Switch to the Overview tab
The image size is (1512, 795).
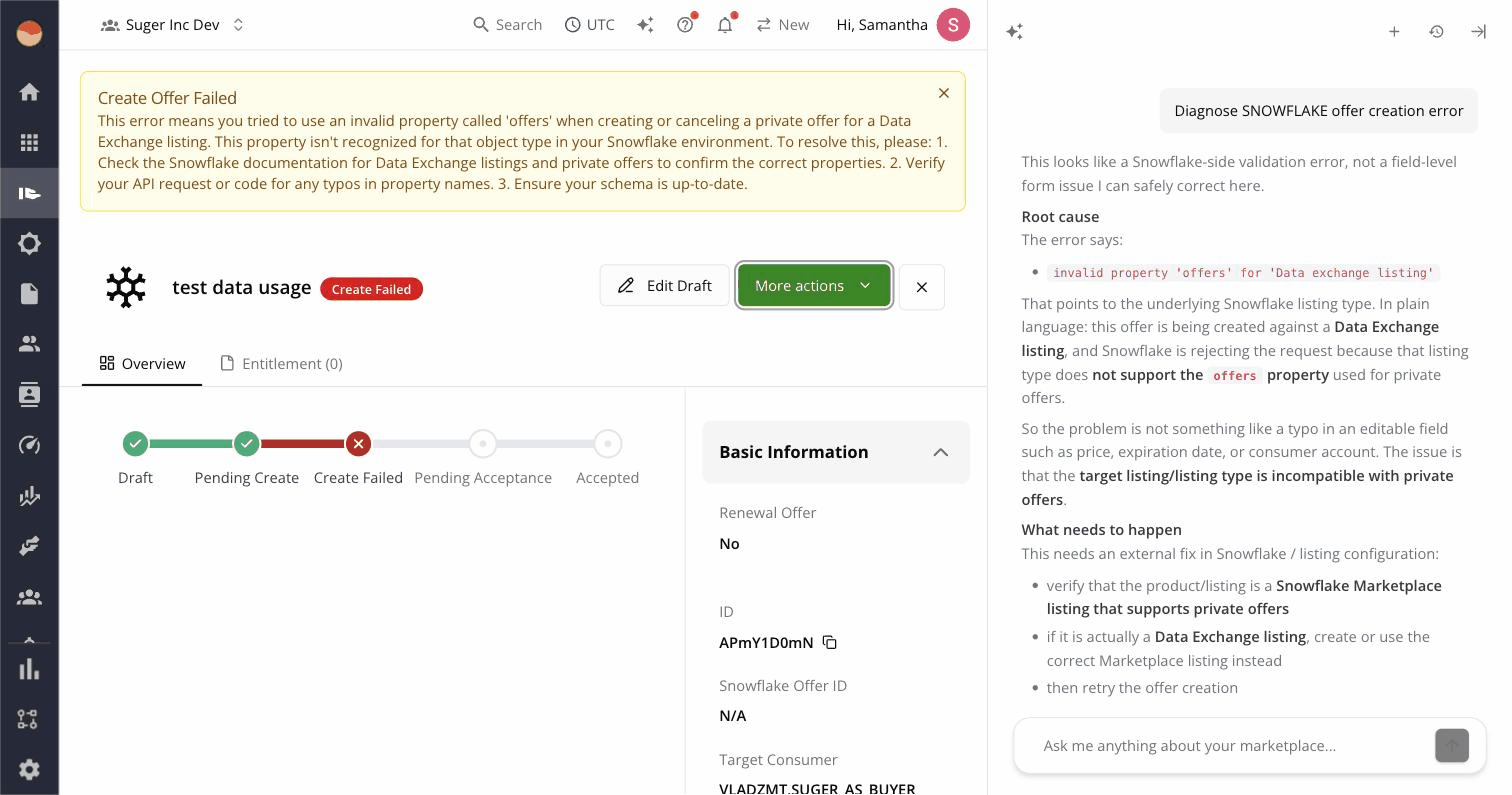142,363
